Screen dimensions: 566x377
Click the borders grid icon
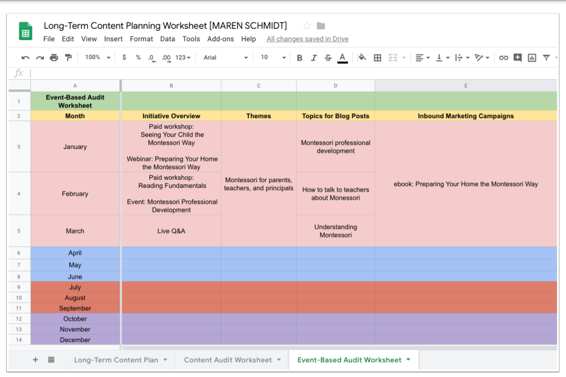click(x=377, y=57)
